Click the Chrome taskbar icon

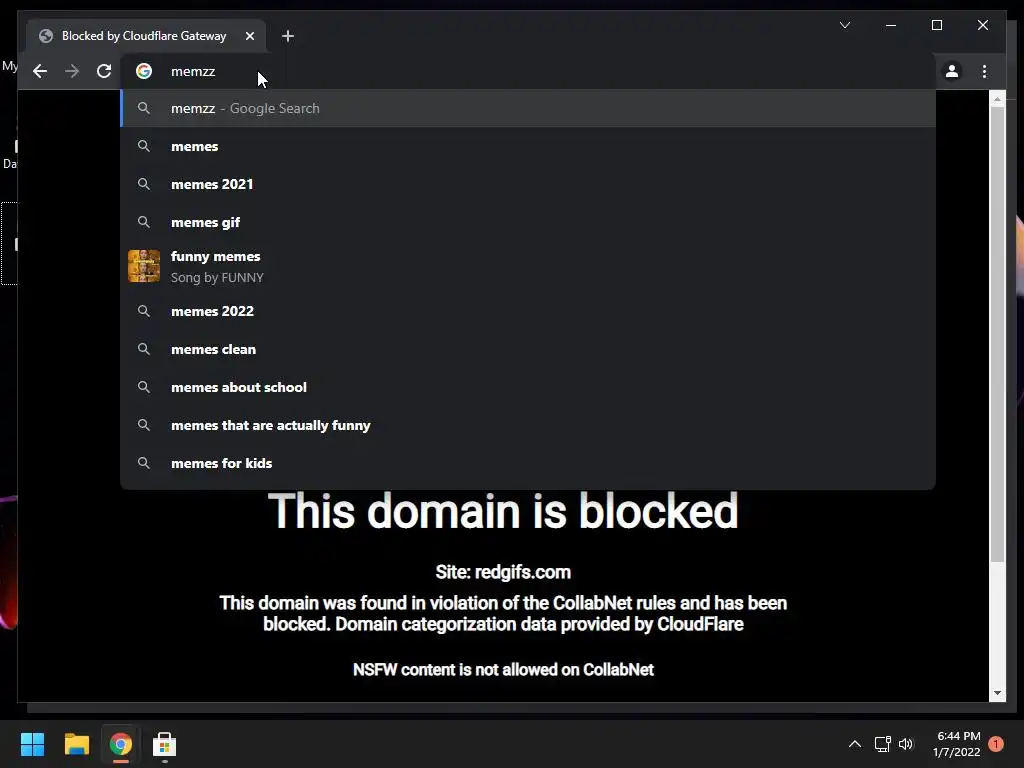coord(120,744)
